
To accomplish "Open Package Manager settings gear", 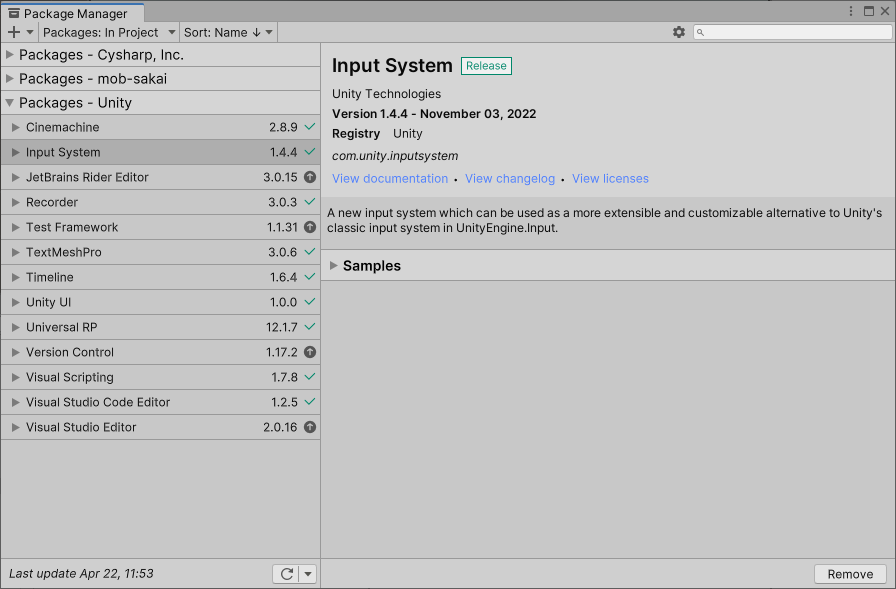I will pyautogui.click(x=679, y=32).
